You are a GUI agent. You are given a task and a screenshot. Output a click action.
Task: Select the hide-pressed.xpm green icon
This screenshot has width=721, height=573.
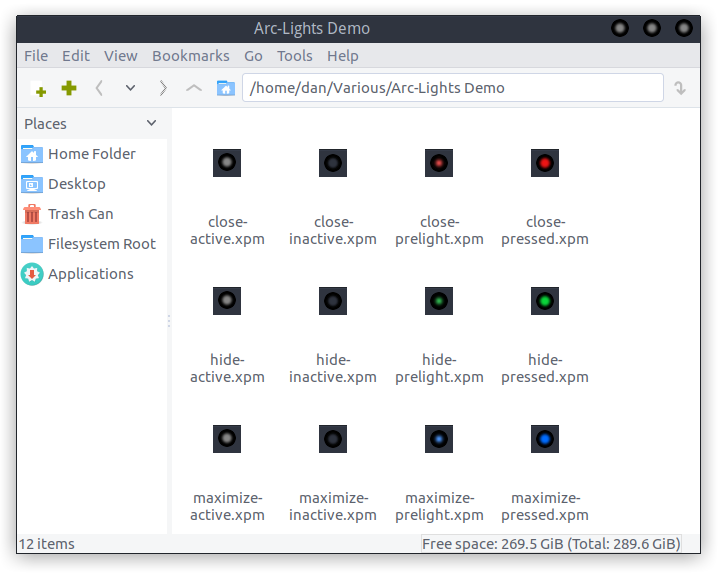[545, 301]
